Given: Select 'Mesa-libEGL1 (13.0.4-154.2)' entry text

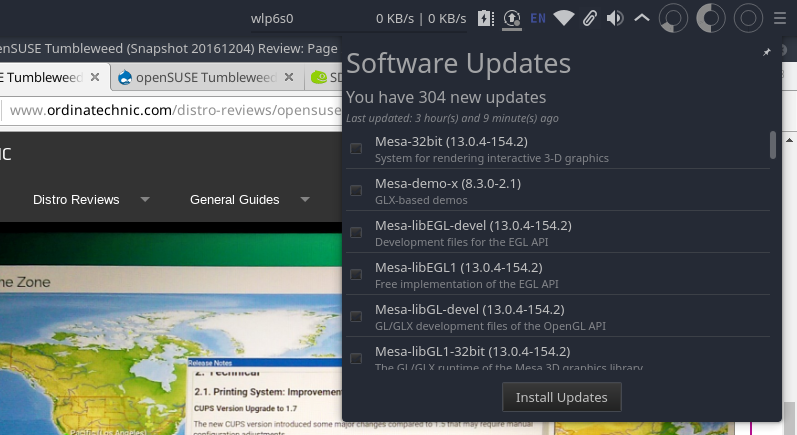Looking at the screenshot, I should pos(458,268).
